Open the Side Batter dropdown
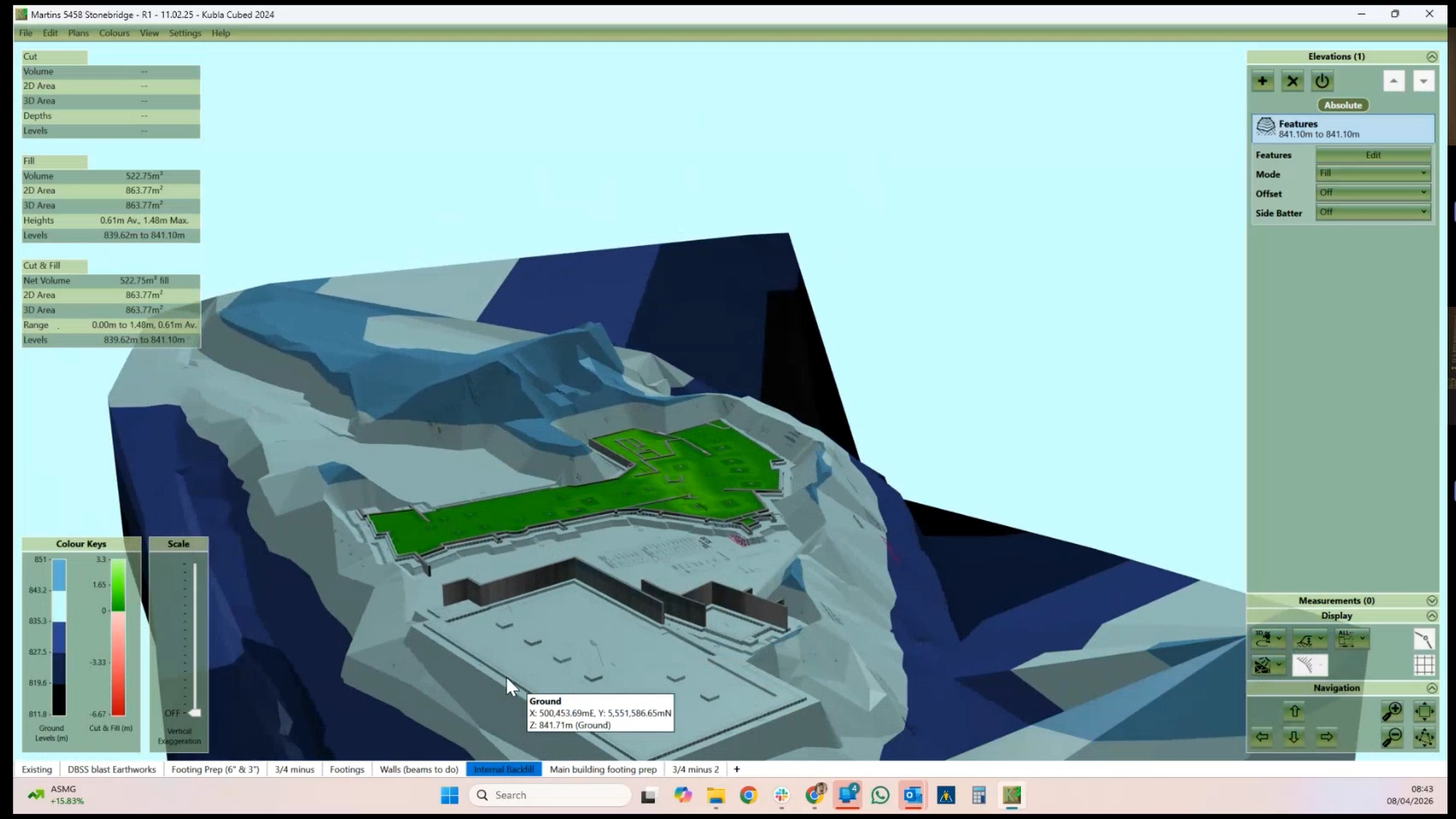The width and height of the screenshot is (1456, 819). coord(1373,212)
